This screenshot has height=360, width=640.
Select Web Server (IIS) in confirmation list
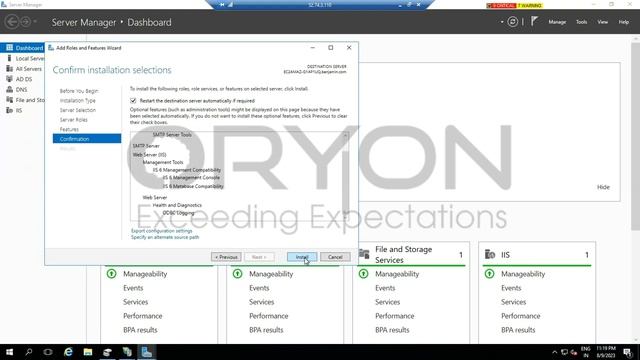[x=149, y=155]
